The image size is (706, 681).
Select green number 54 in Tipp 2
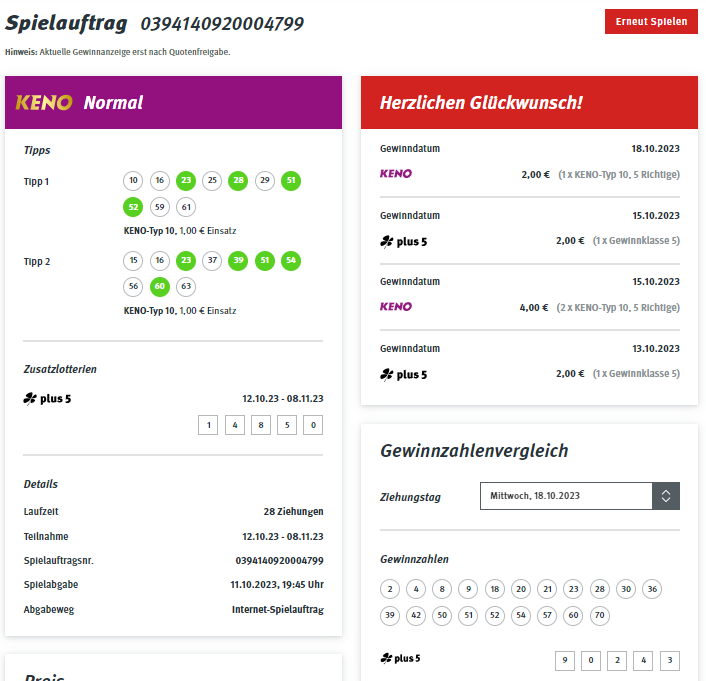291,260
